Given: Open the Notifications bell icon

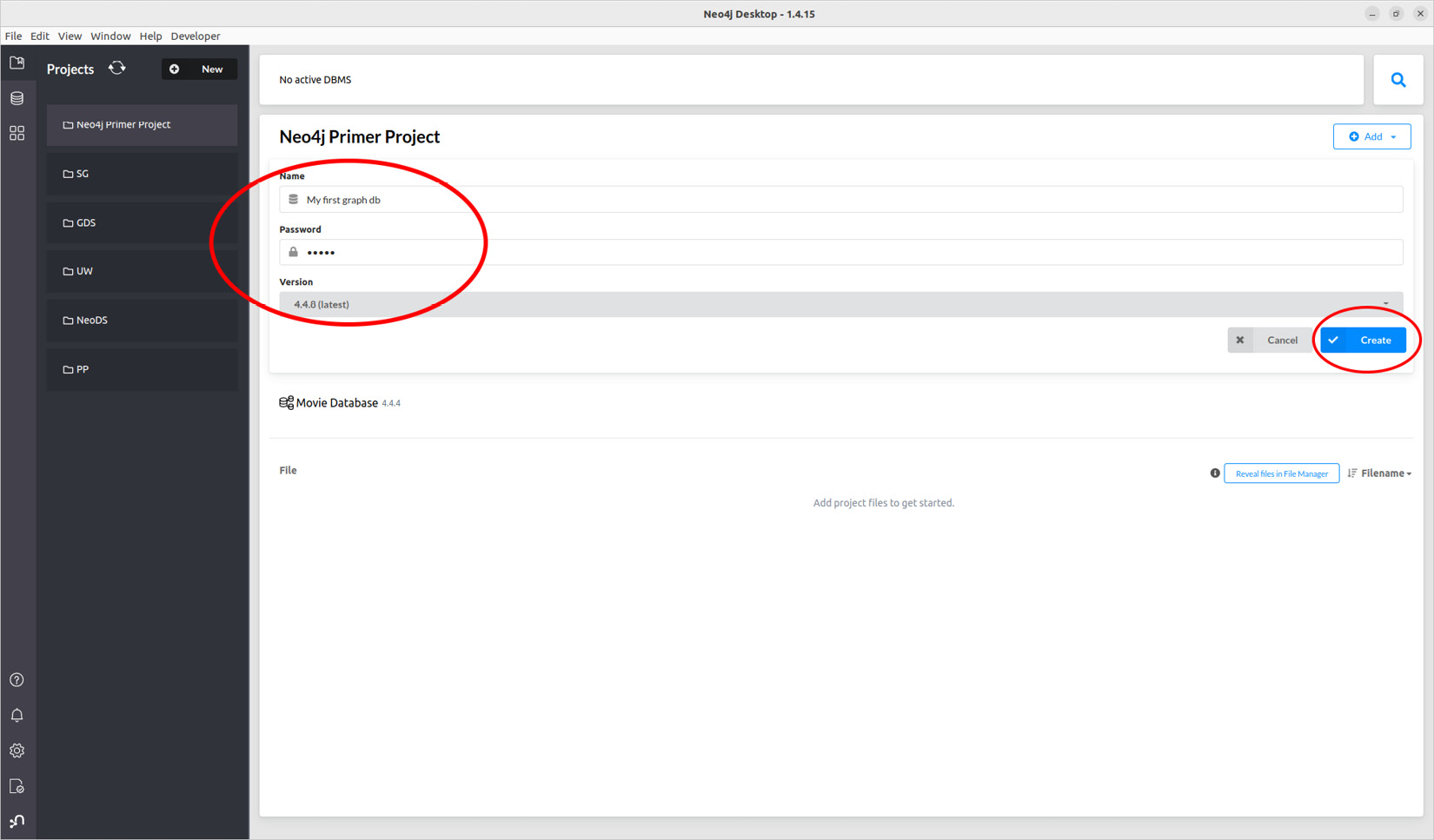Looking at the screenshot, I should click(x=17, y=715).
